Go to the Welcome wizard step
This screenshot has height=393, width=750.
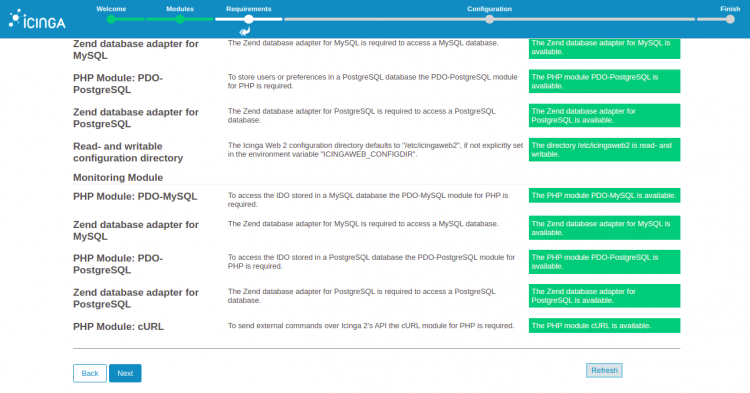coord(111,9)
